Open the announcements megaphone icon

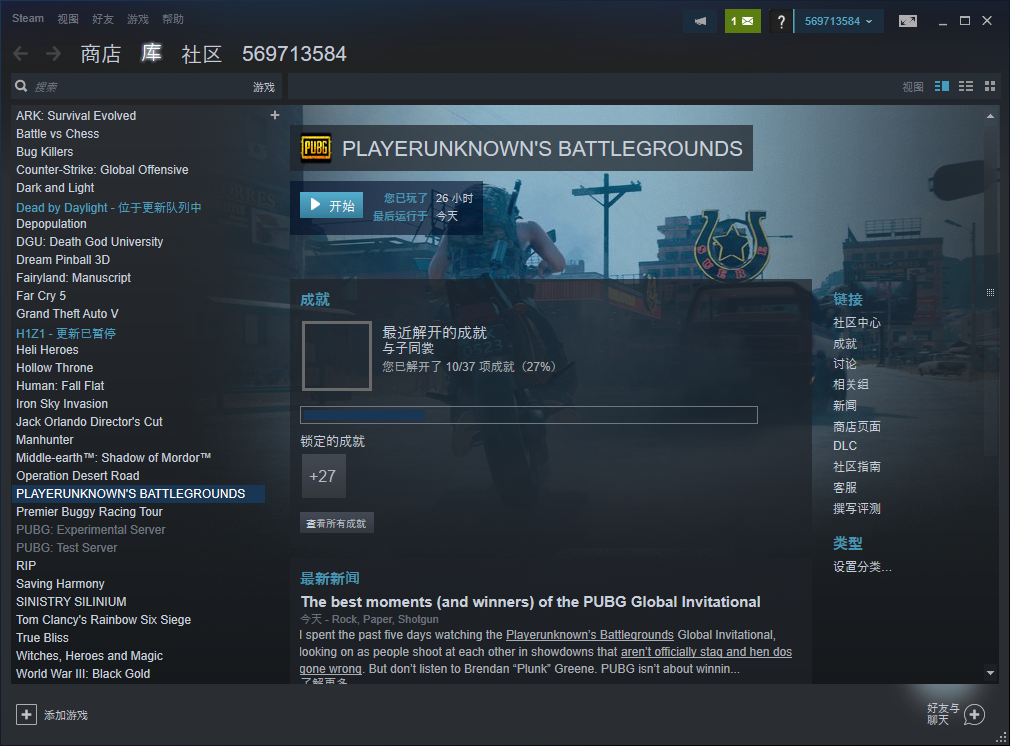700,21
